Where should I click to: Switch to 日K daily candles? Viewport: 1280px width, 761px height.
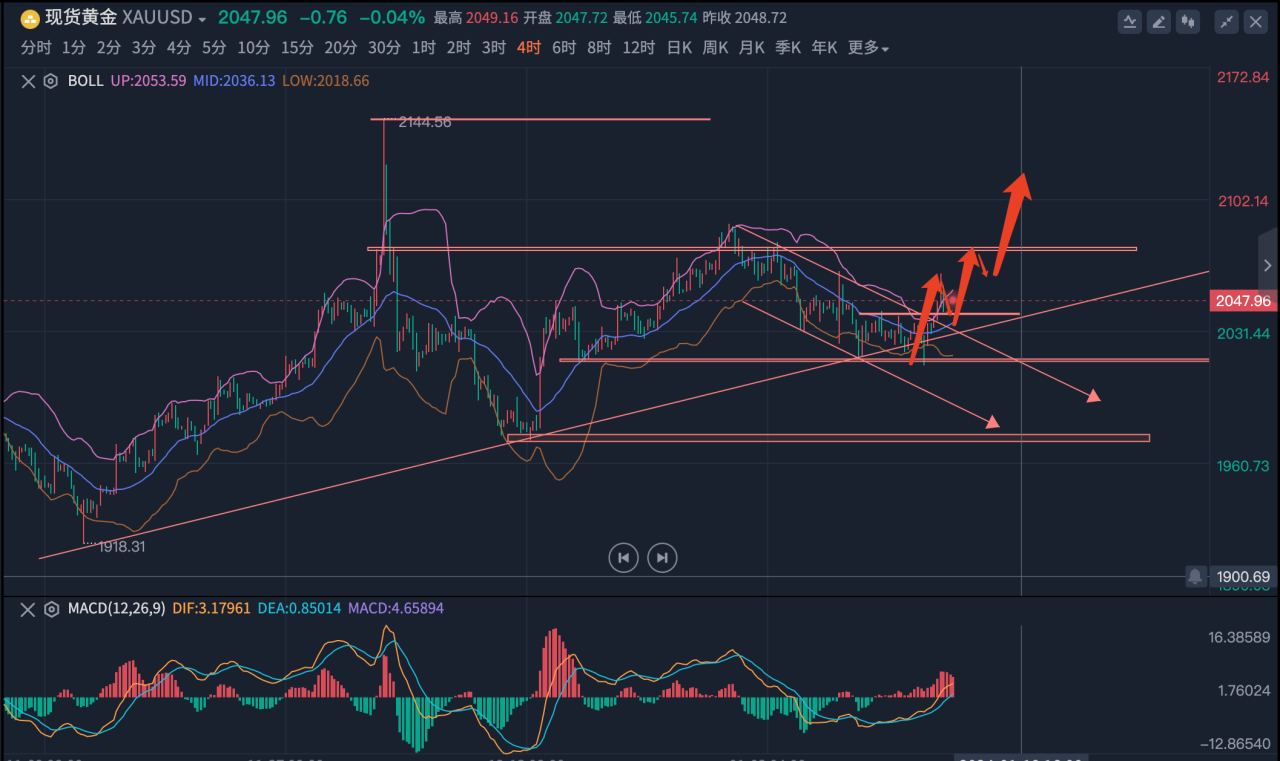[x=679, y=47]
